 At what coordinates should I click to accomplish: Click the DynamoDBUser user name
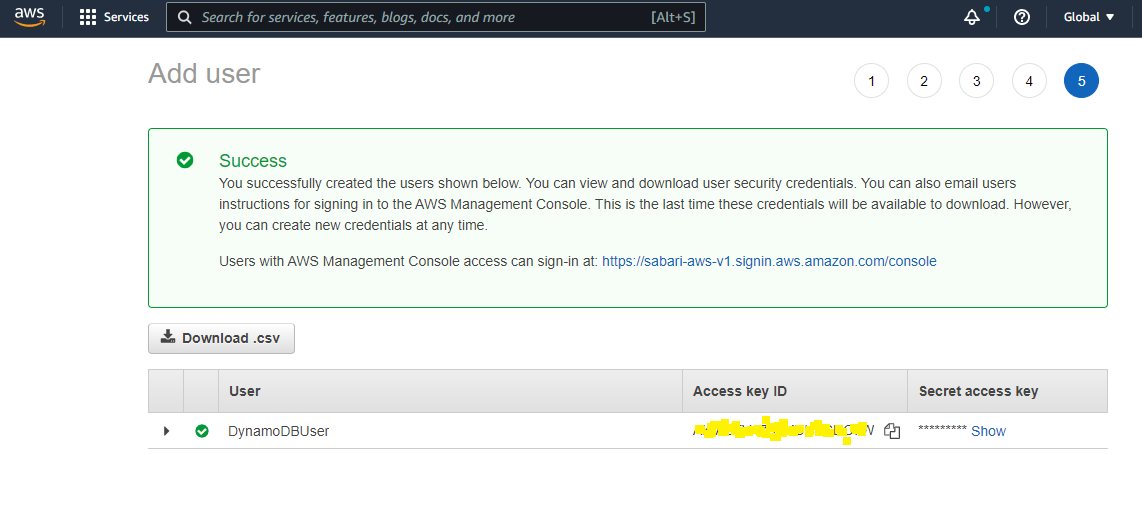[279, 431]
